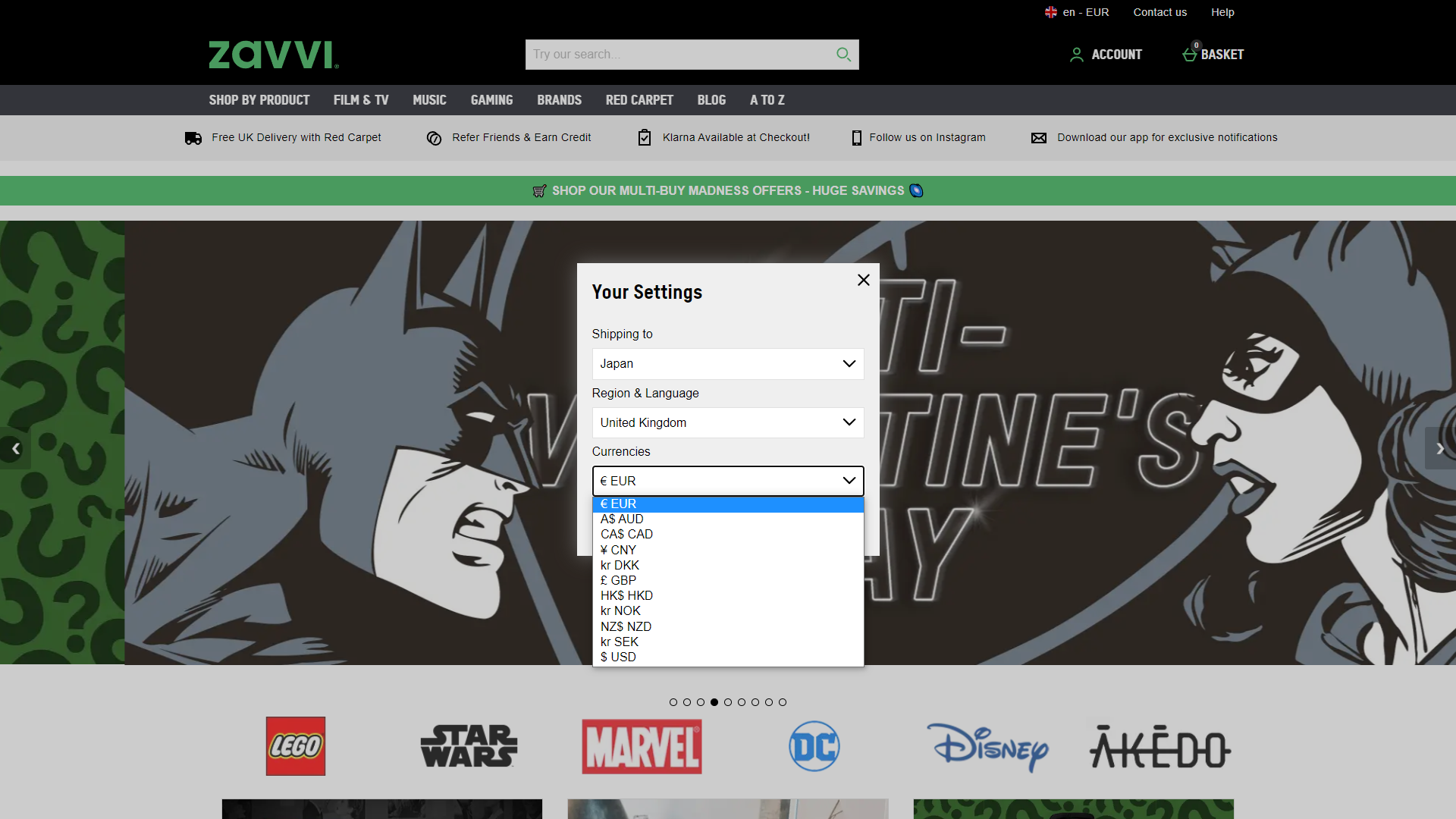Select the ninth carousel dot
Image resolution: width=1456 pixels, height=819 pixels.
pyautogui.click(x=783, y=702)
